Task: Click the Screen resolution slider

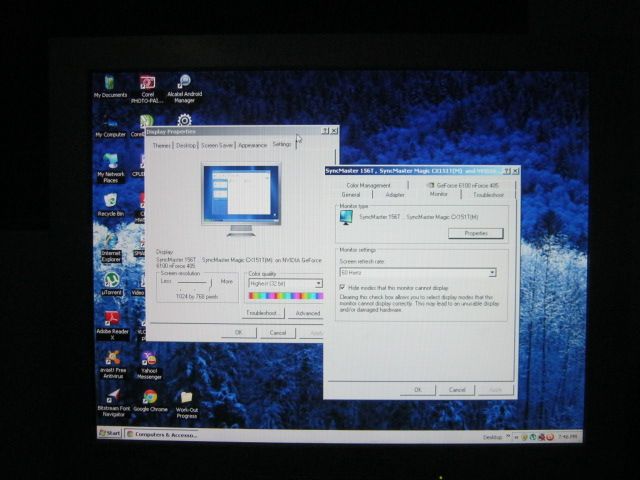Action: (208, 284)
